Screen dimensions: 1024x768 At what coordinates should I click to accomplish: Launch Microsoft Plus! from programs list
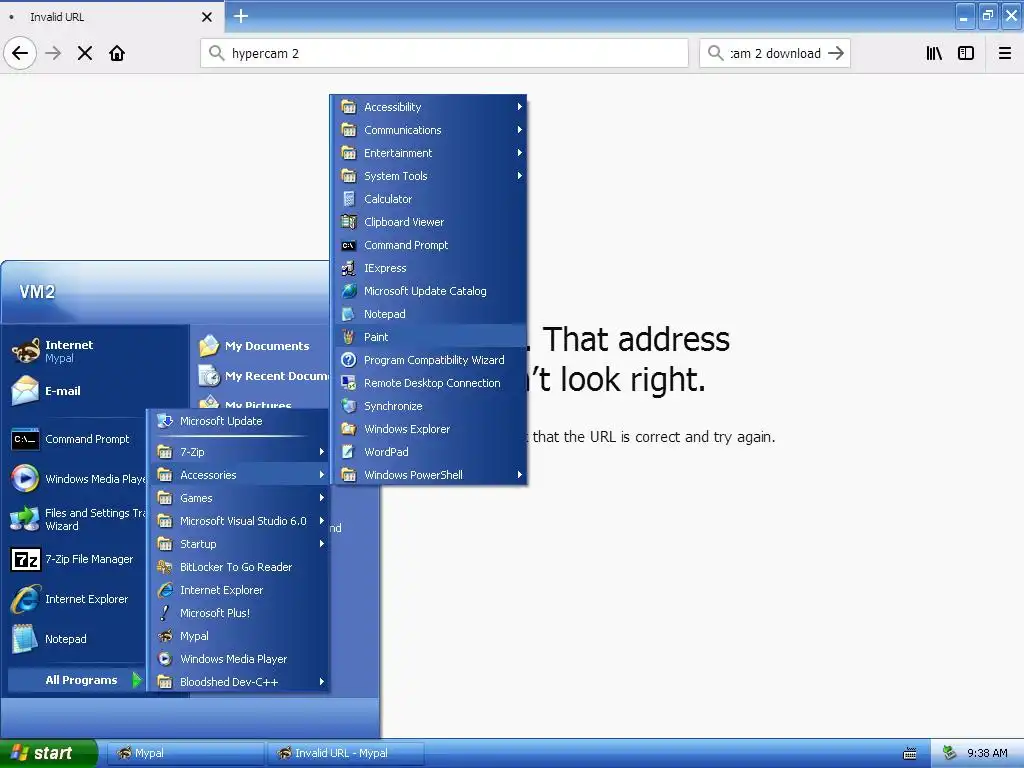coord(239,613)
